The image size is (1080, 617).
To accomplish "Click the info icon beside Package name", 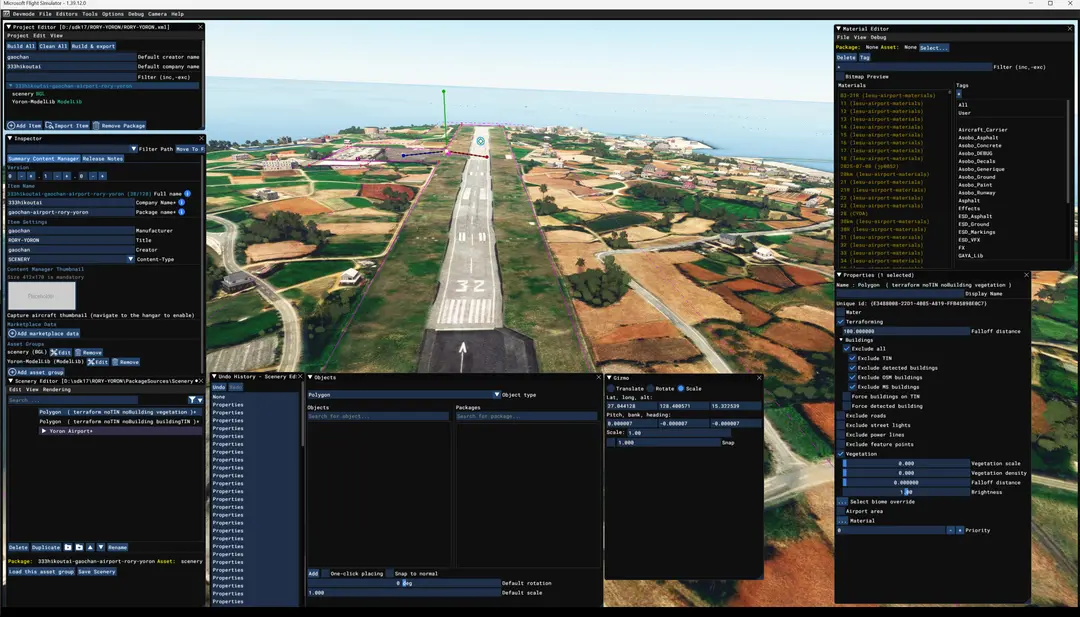I will point(182,212).
